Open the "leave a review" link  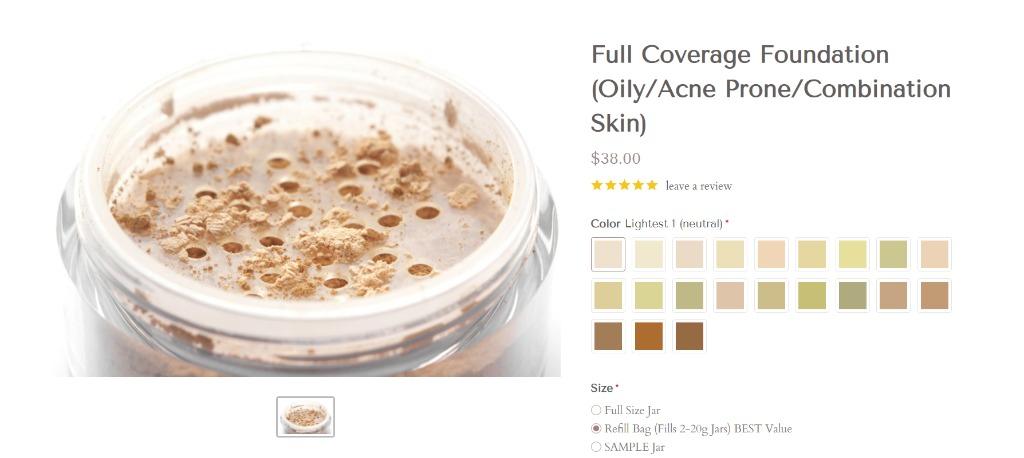(698, 186)
